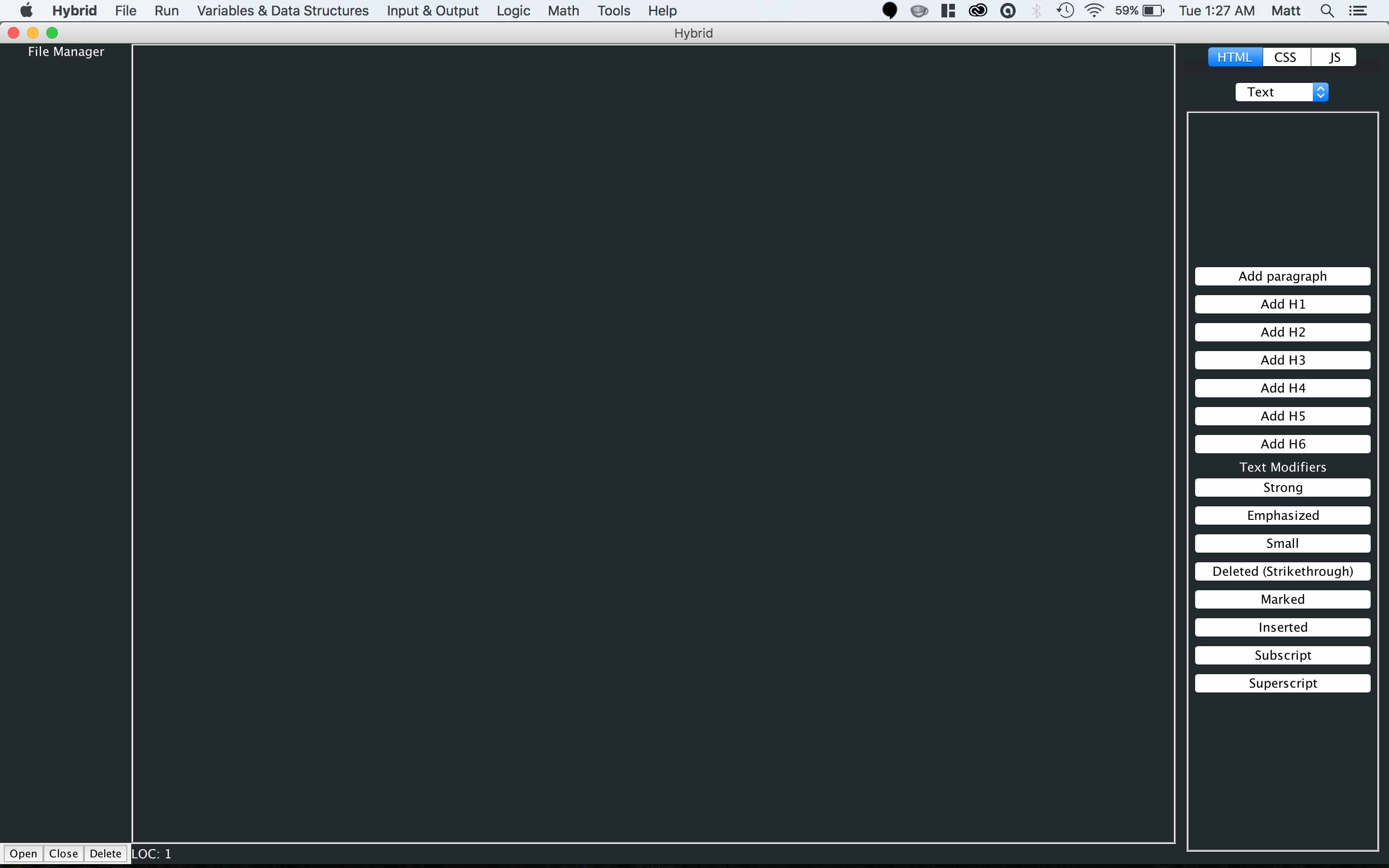Apply the Emphasized text modifier

(x=1282, y=515)
